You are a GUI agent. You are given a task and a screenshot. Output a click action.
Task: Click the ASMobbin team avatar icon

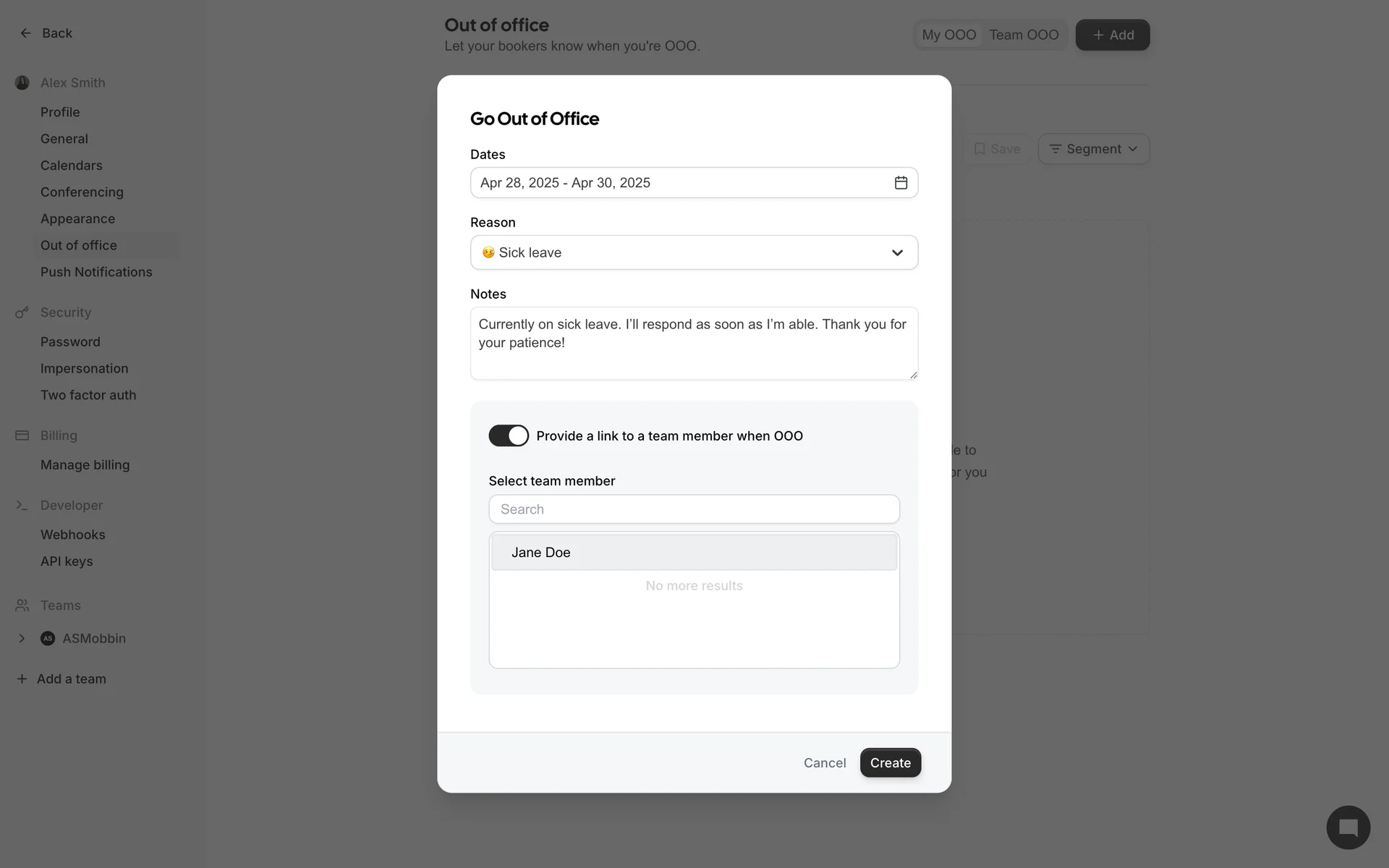click(x=48, y=639)
